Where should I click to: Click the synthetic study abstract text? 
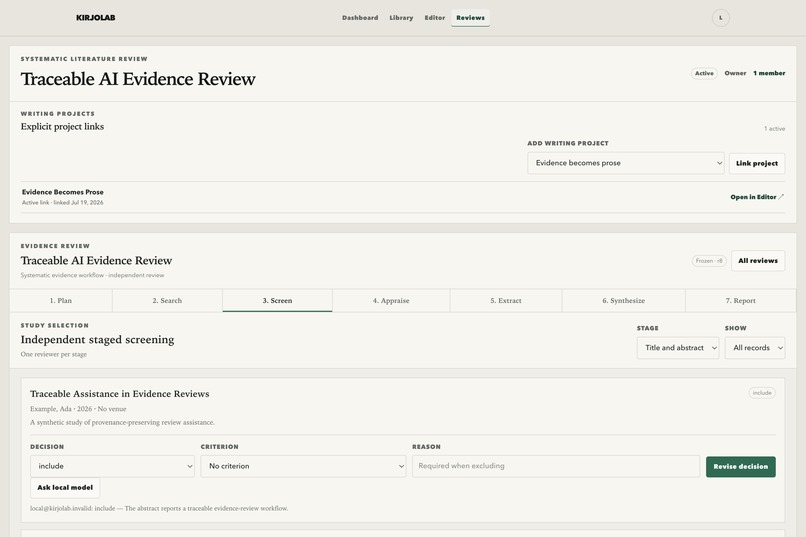(122, 422)
